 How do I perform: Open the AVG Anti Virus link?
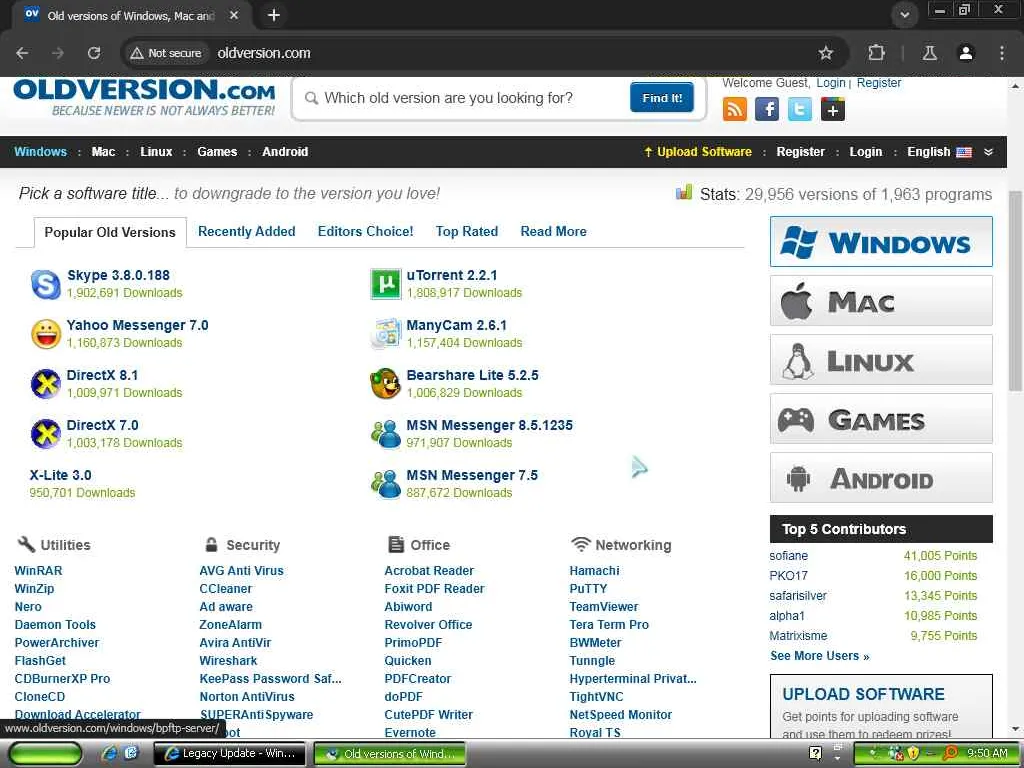pos(241,571)
